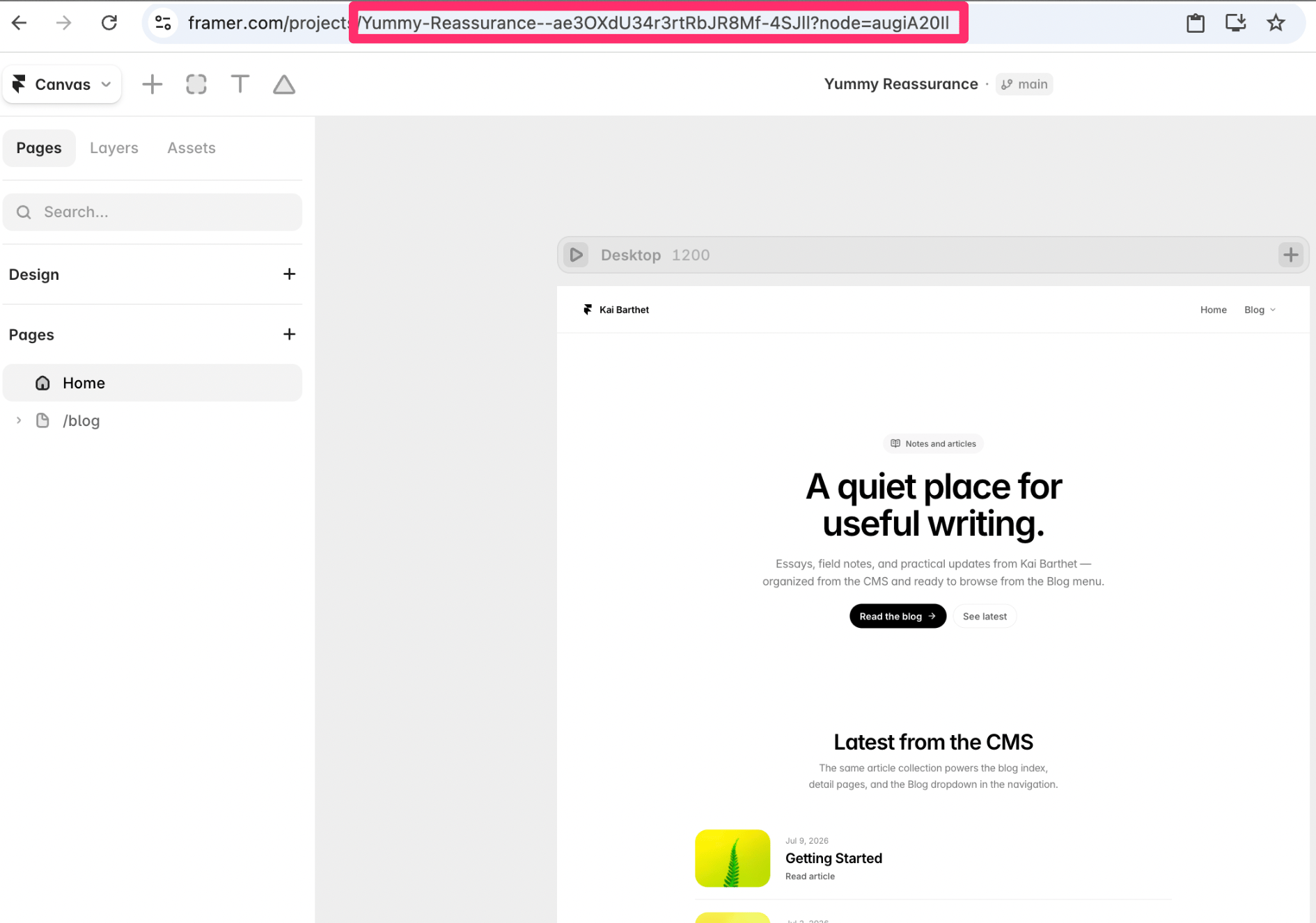Select the Home page row
Image resolution: width=1316 pixels, height=923 pixels.
coord(152,383)
